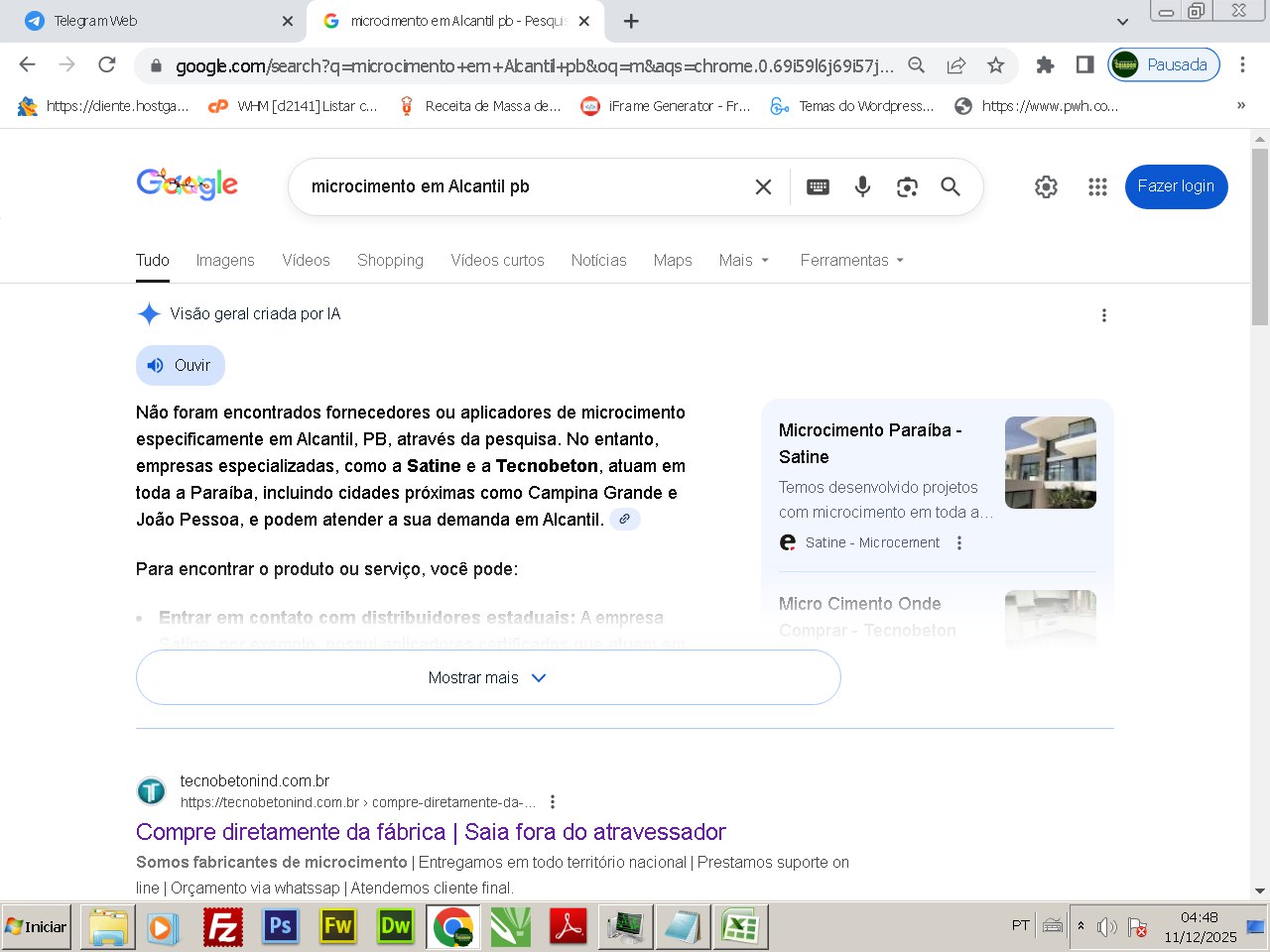1270x952 pixels.
Task: Open Google Lens image search
Action: point(907,186)
